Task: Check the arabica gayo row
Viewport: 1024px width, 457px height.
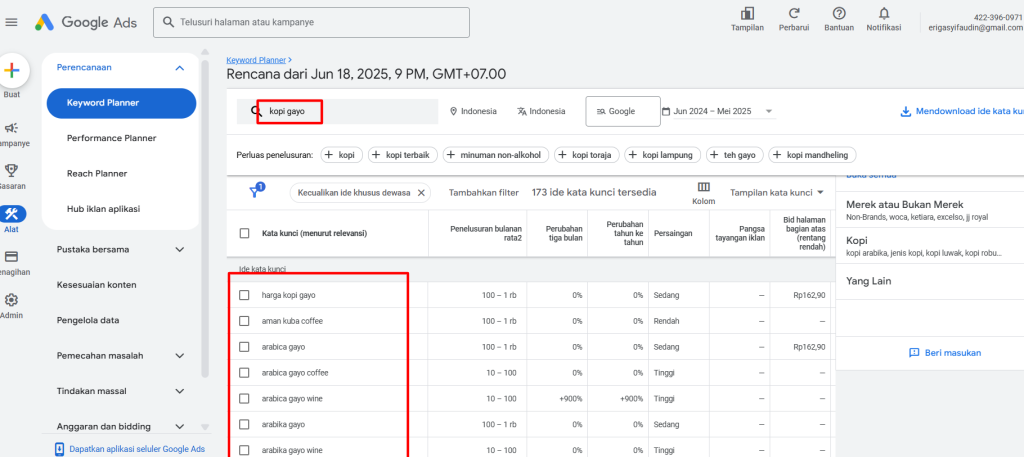Action: [244, 347]
